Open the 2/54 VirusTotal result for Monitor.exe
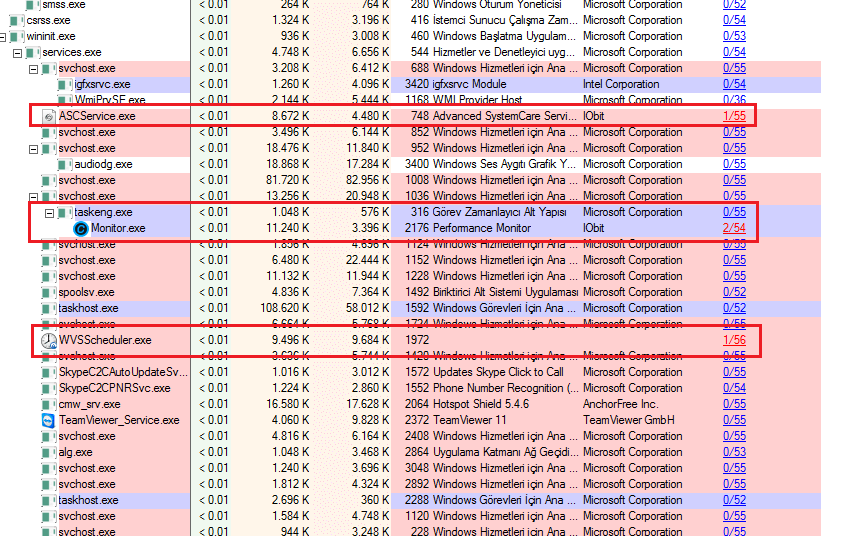This screenshot has height=536, width=841. click(734, 228)
